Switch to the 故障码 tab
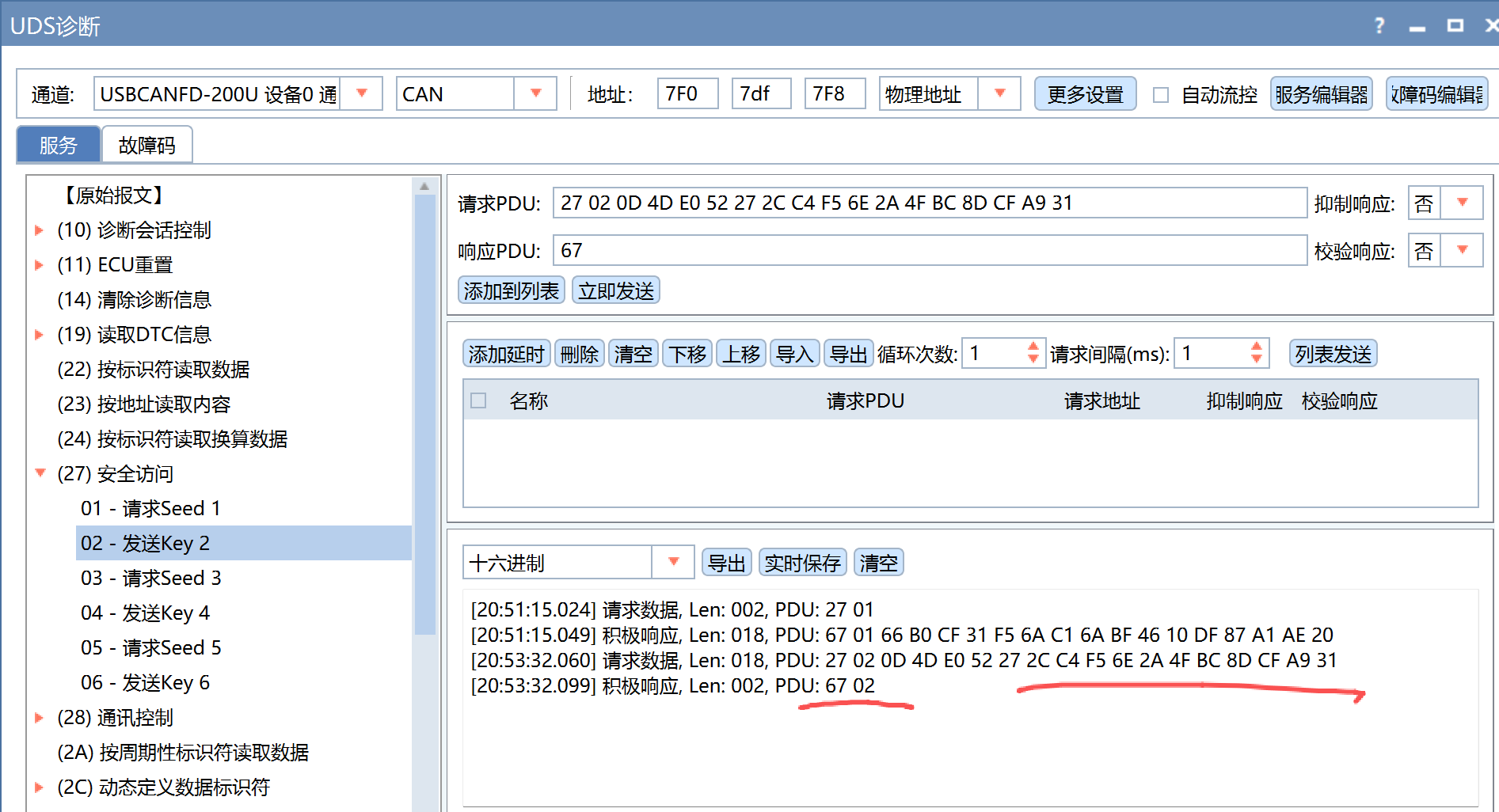Viewport: 1499px width, 812px height. point(147,145)
